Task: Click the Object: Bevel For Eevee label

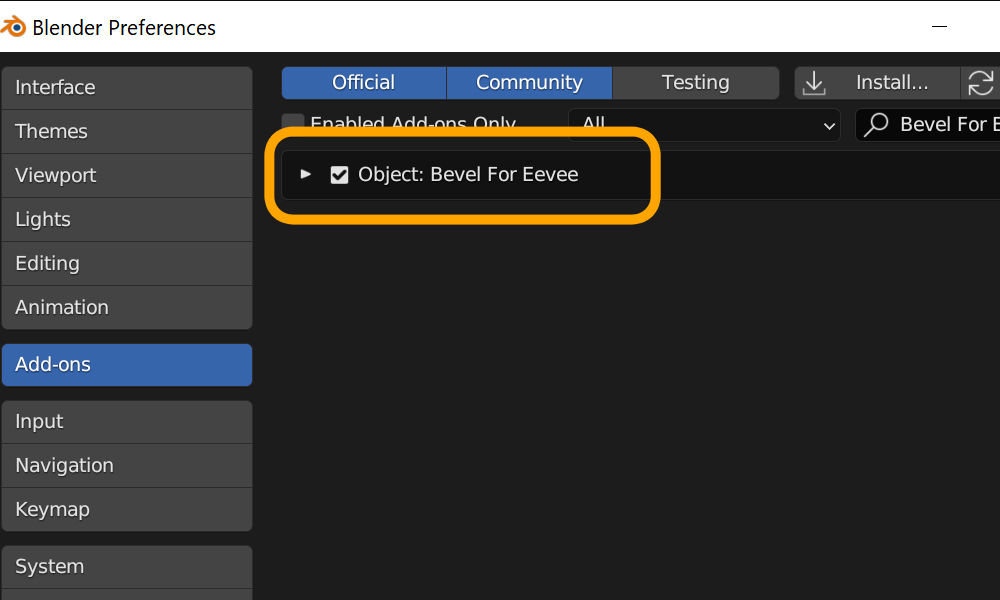Action: [468, 175]
